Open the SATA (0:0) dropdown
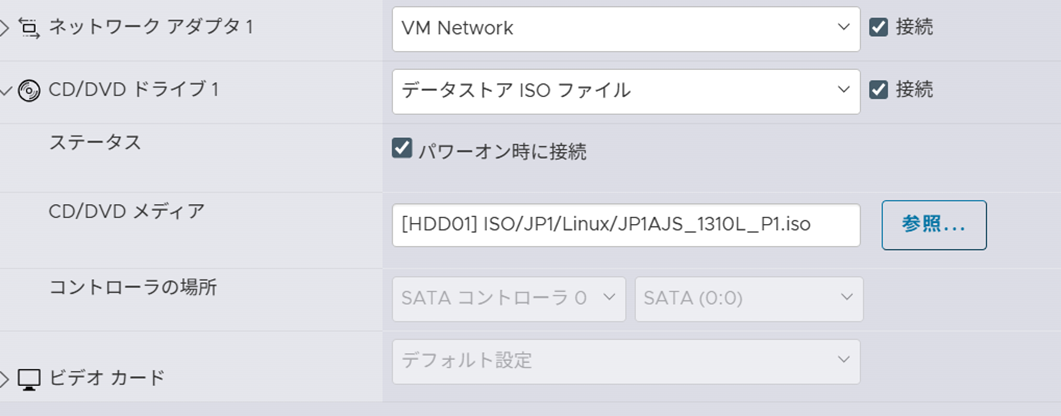Image resolution: width=1061 pixels, height=416 pixels. tap(748, 298)
